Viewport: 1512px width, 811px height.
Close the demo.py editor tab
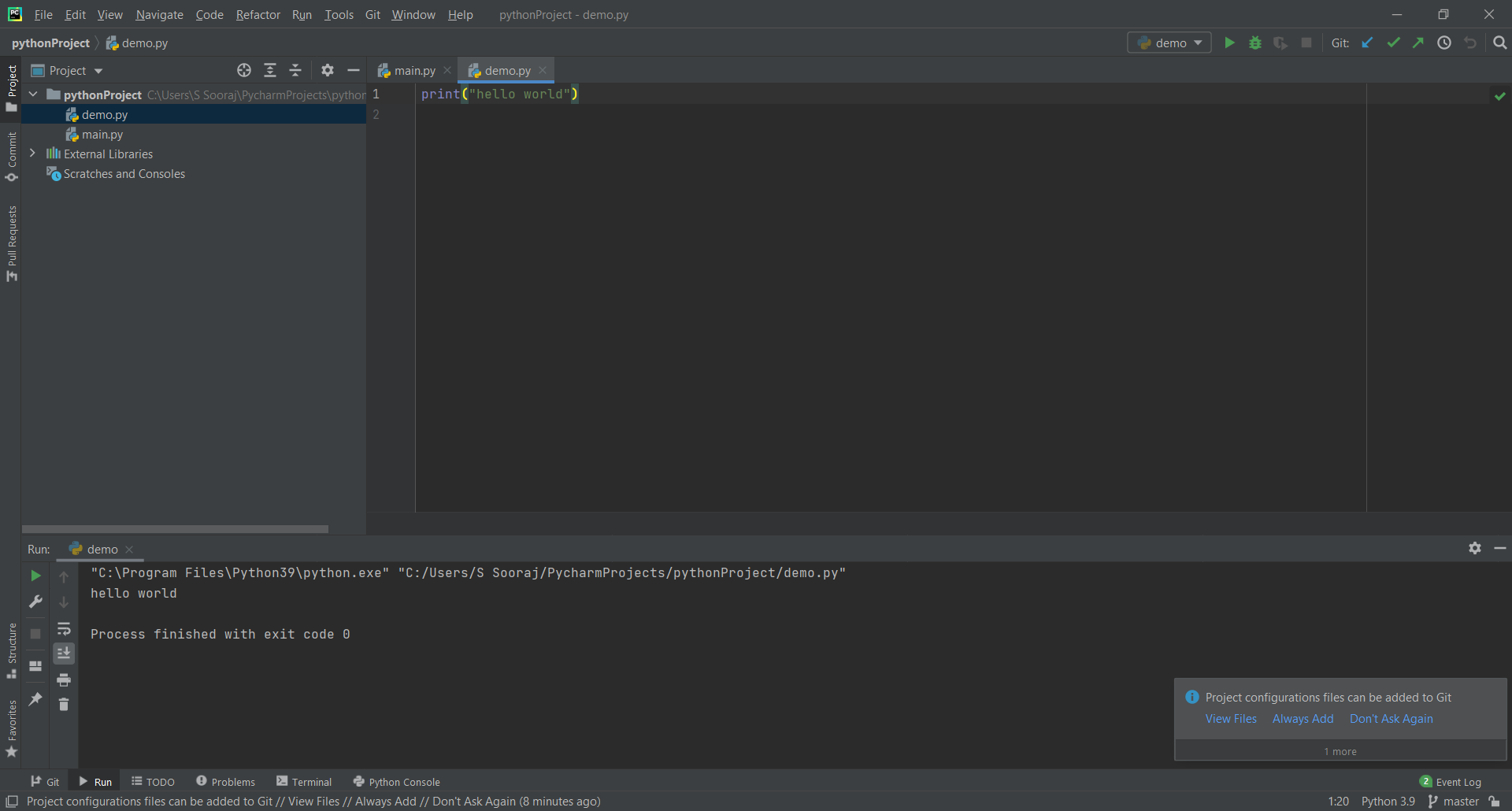pyautogui.click(x=543, y=71)
